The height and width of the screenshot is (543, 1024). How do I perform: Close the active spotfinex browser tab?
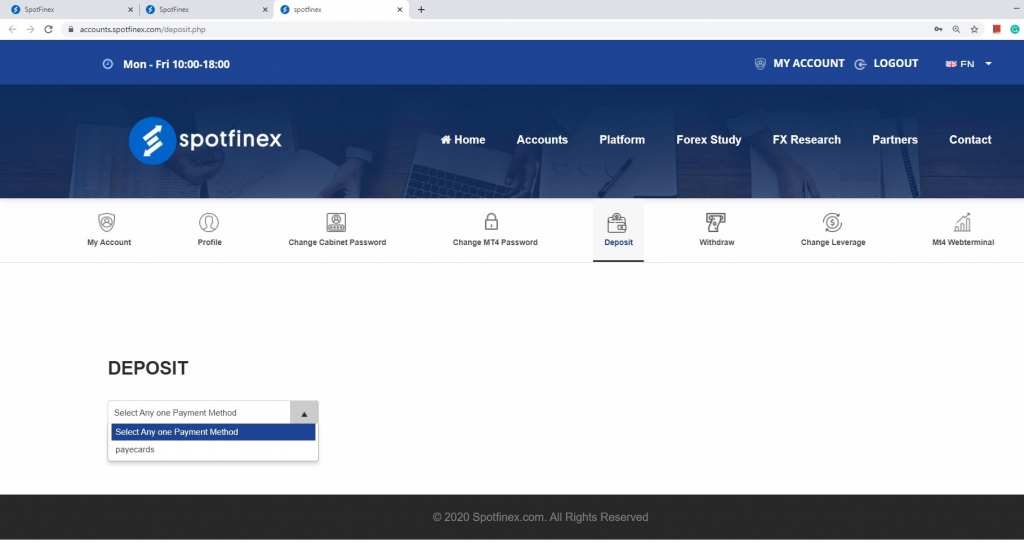pos(400,10)
